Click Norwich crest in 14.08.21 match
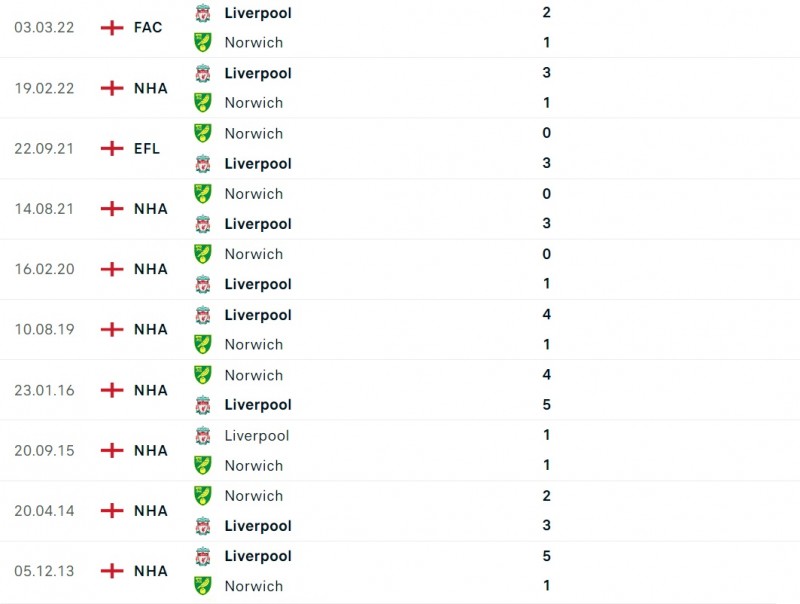The width and height of the screenshot is (800, 604). point(203,194)
